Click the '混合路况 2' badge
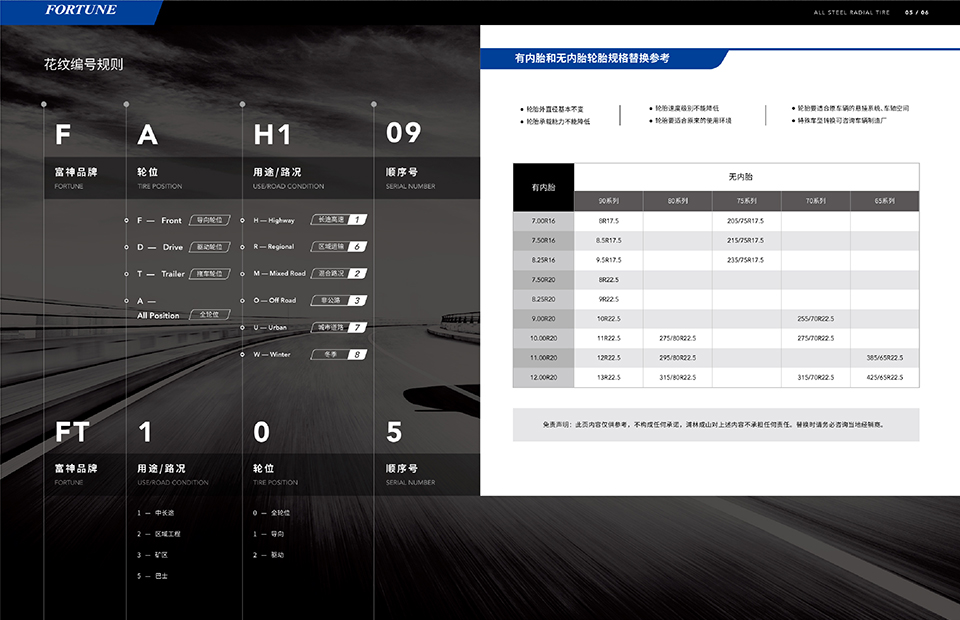This screenshot has height=620, width=960. [x=339, y=273]
